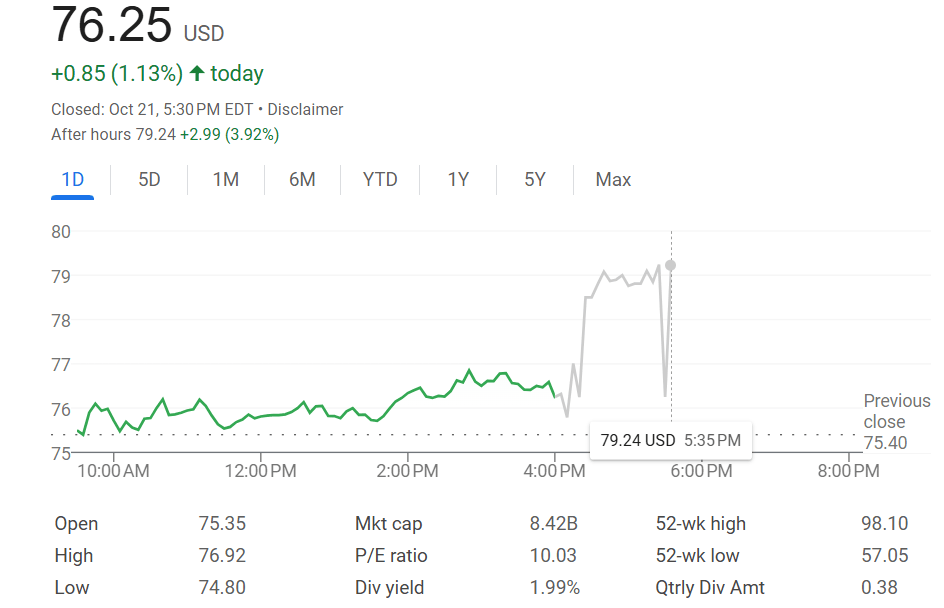Show the Max time range
The height and width of the screenshot is (608, 944).
pyautogui.click(x=613, y=180)
